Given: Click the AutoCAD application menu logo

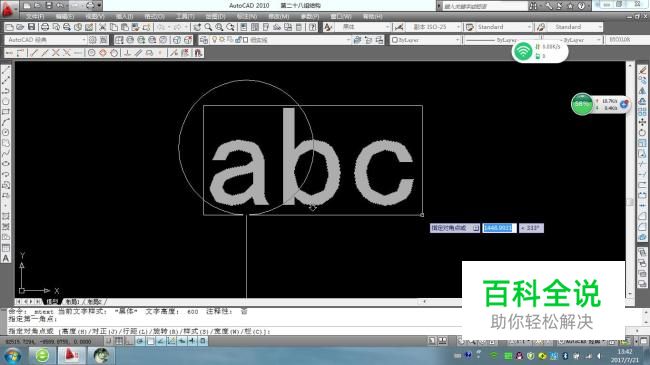Looking at the screenshot, I should point(8,9).
